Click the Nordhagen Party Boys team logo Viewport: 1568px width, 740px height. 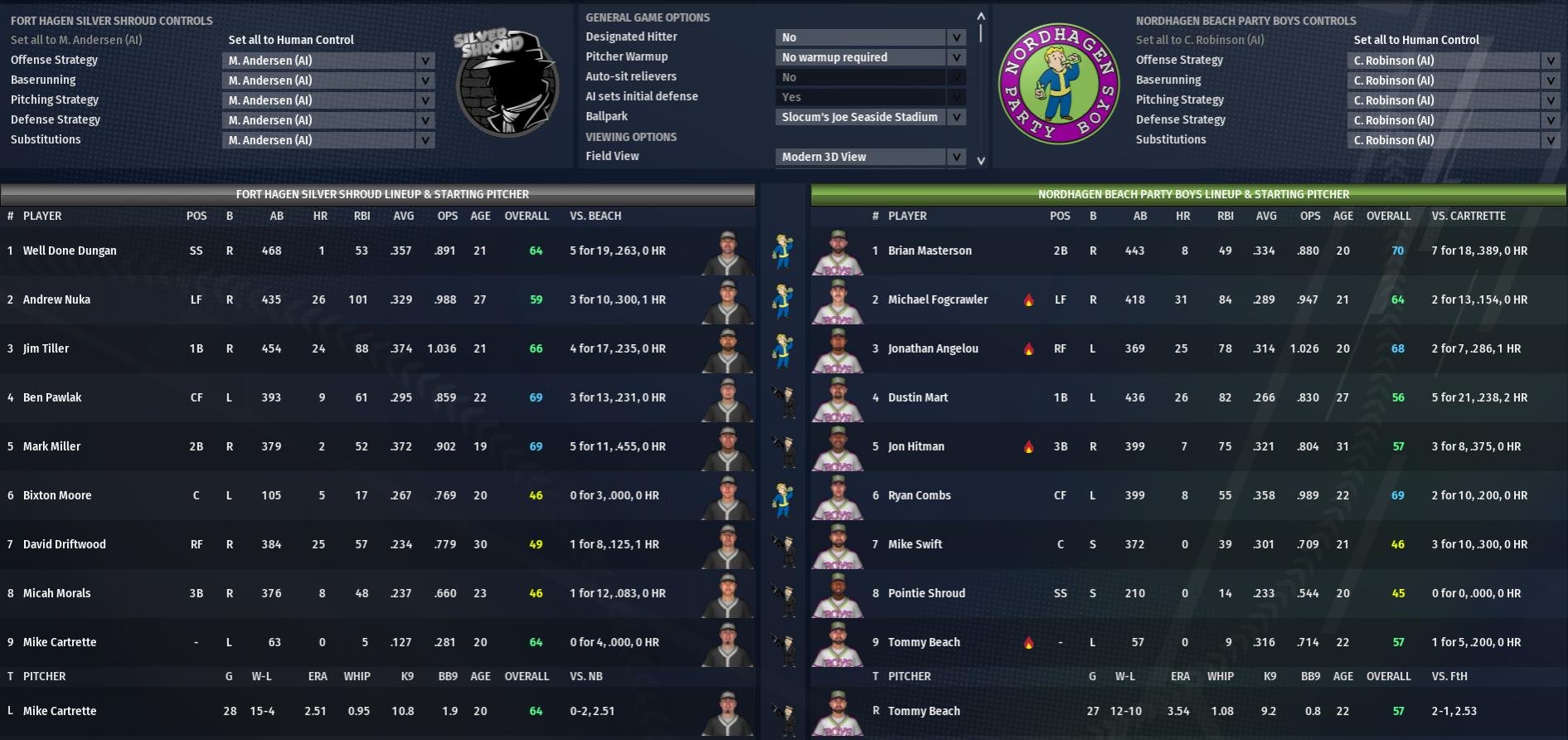click(x=1058, y=83)
